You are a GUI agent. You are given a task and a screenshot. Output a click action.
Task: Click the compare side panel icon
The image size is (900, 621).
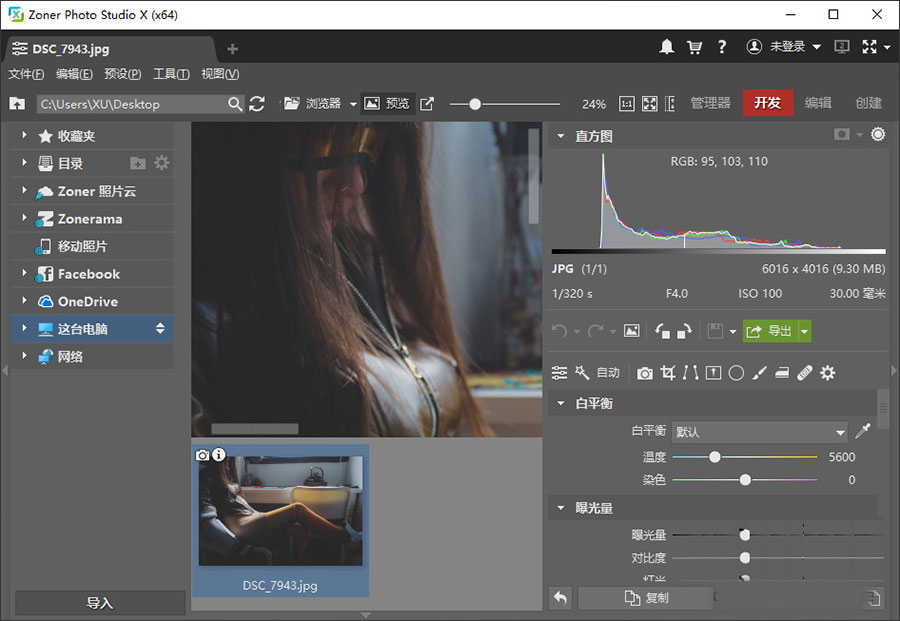(670, 103)
